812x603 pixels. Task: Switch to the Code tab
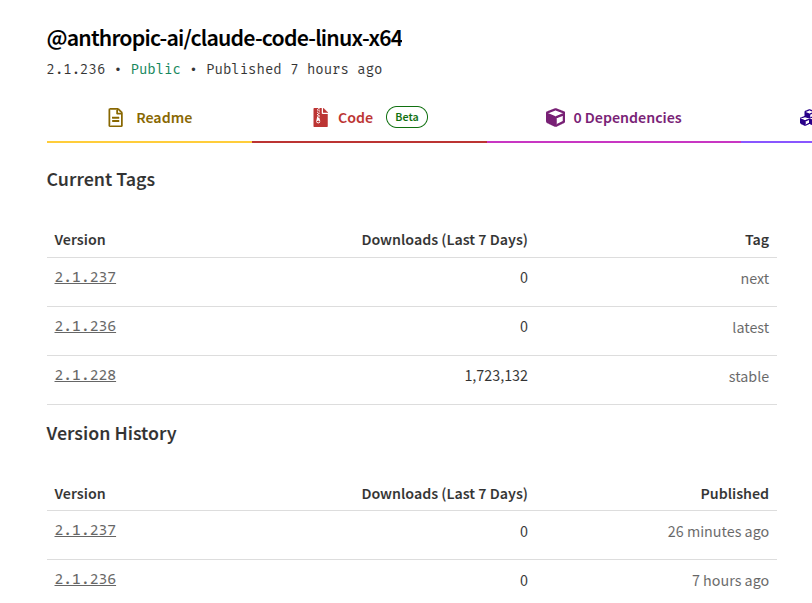coord(369,118)
